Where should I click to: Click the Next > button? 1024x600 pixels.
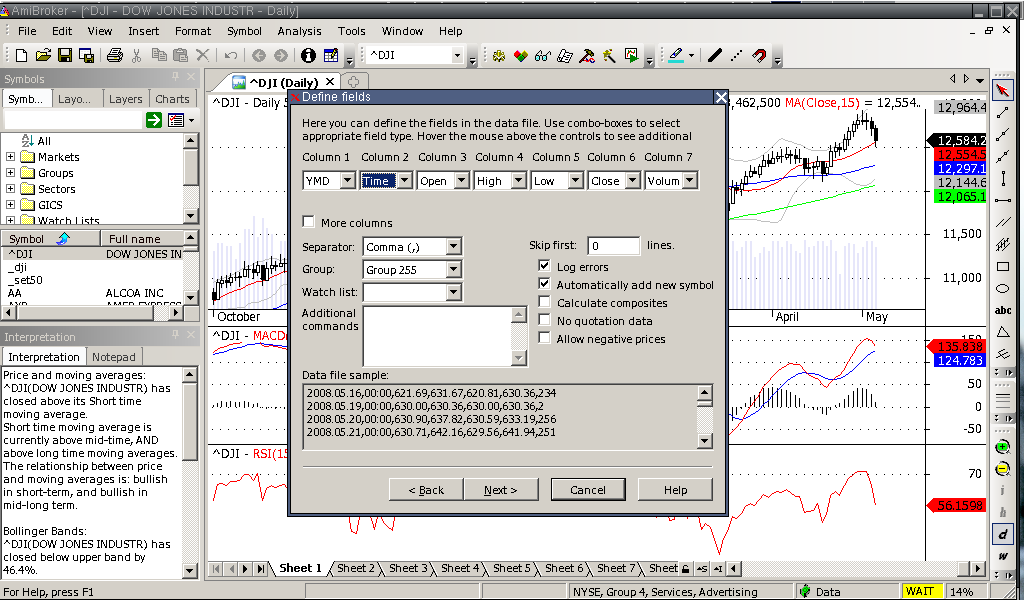[500, 490]
